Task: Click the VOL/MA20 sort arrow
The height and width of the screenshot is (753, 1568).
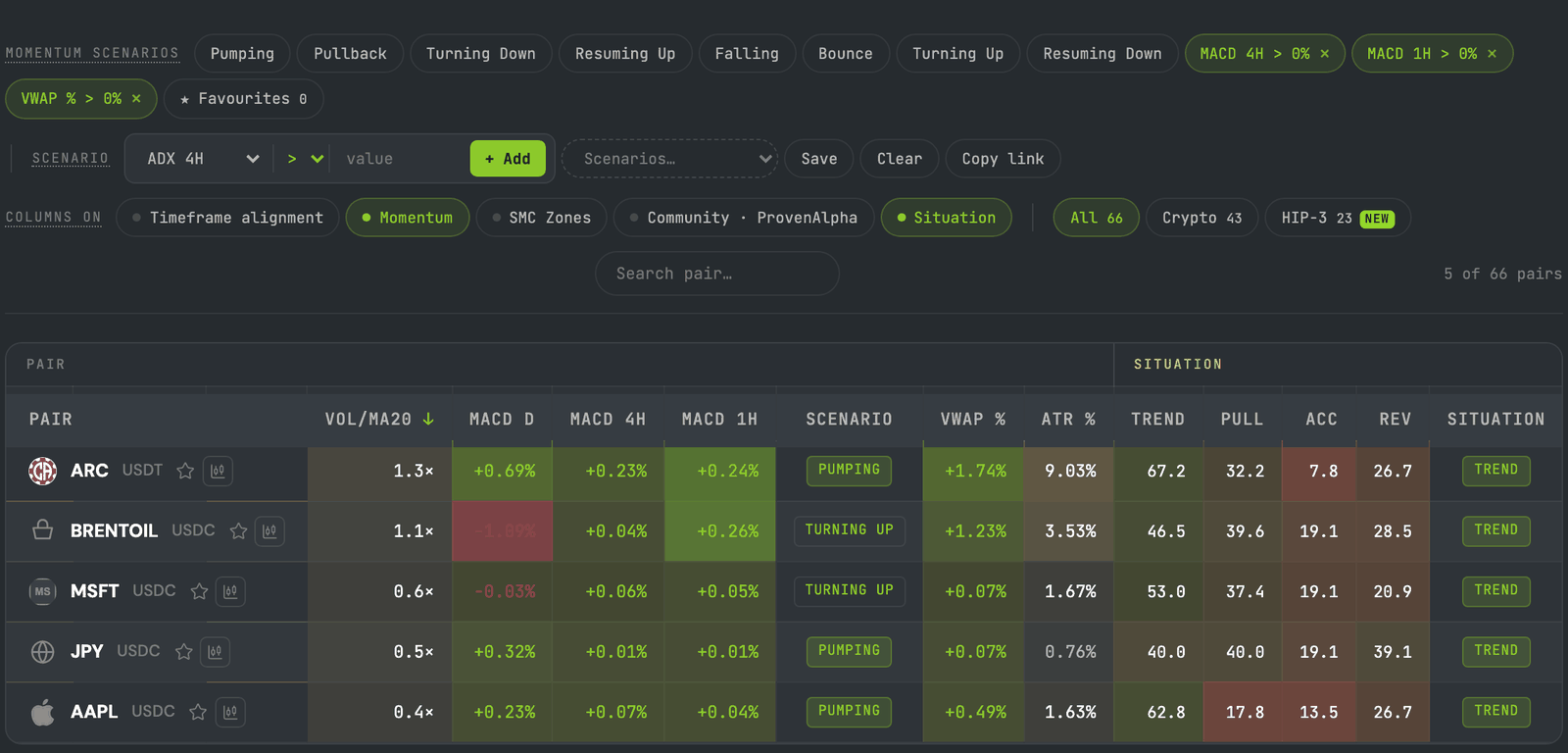Action: 428,420
